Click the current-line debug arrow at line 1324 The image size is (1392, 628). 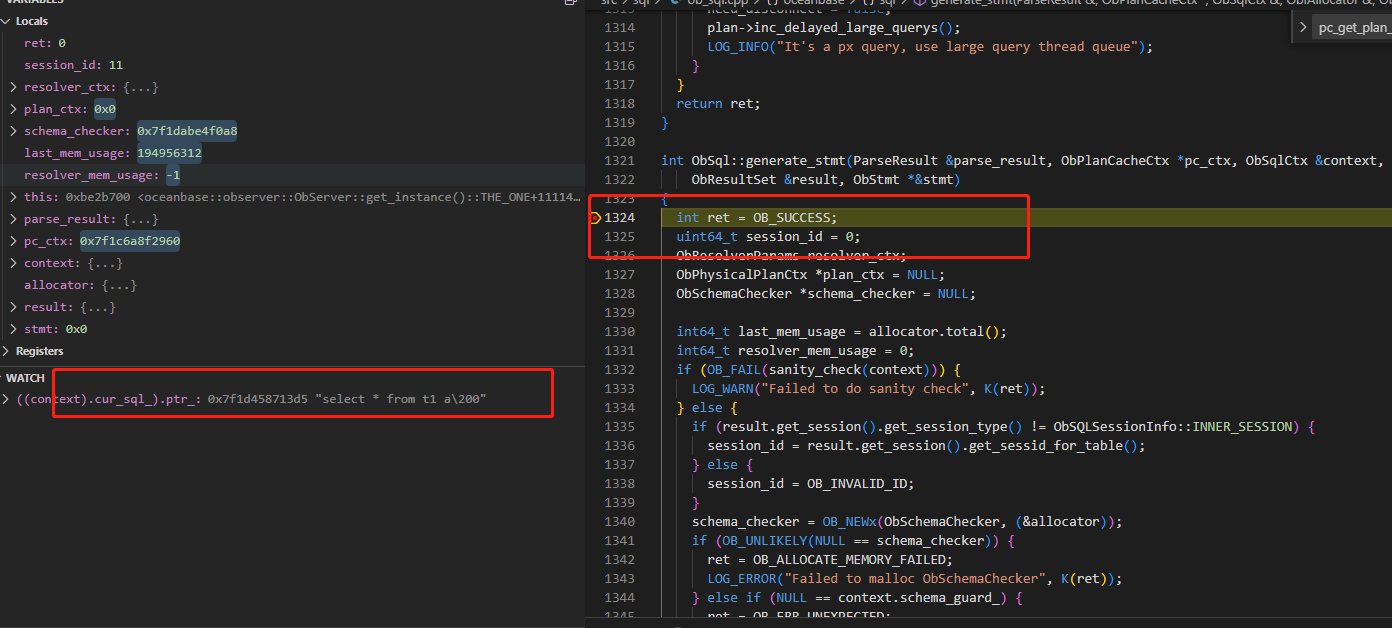tap(595, 218)
